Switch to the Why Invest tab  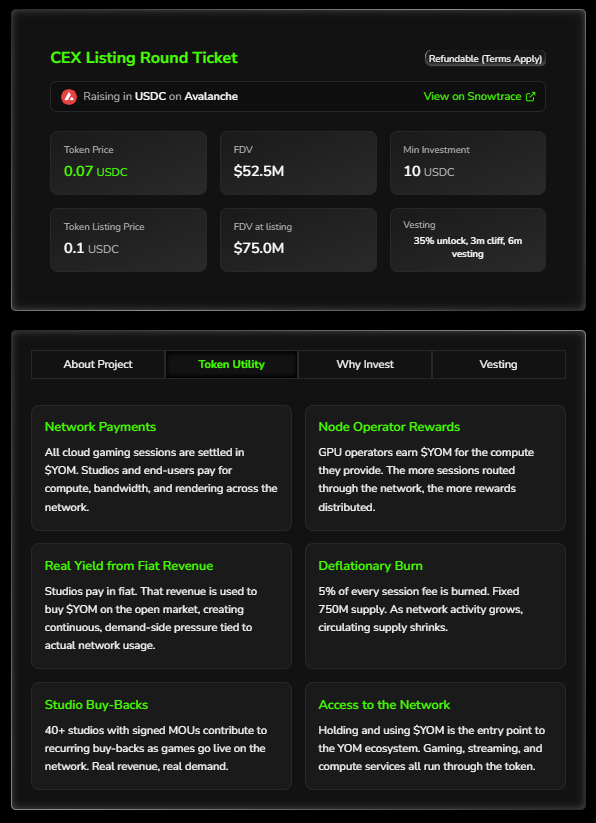tap(365, 364)
